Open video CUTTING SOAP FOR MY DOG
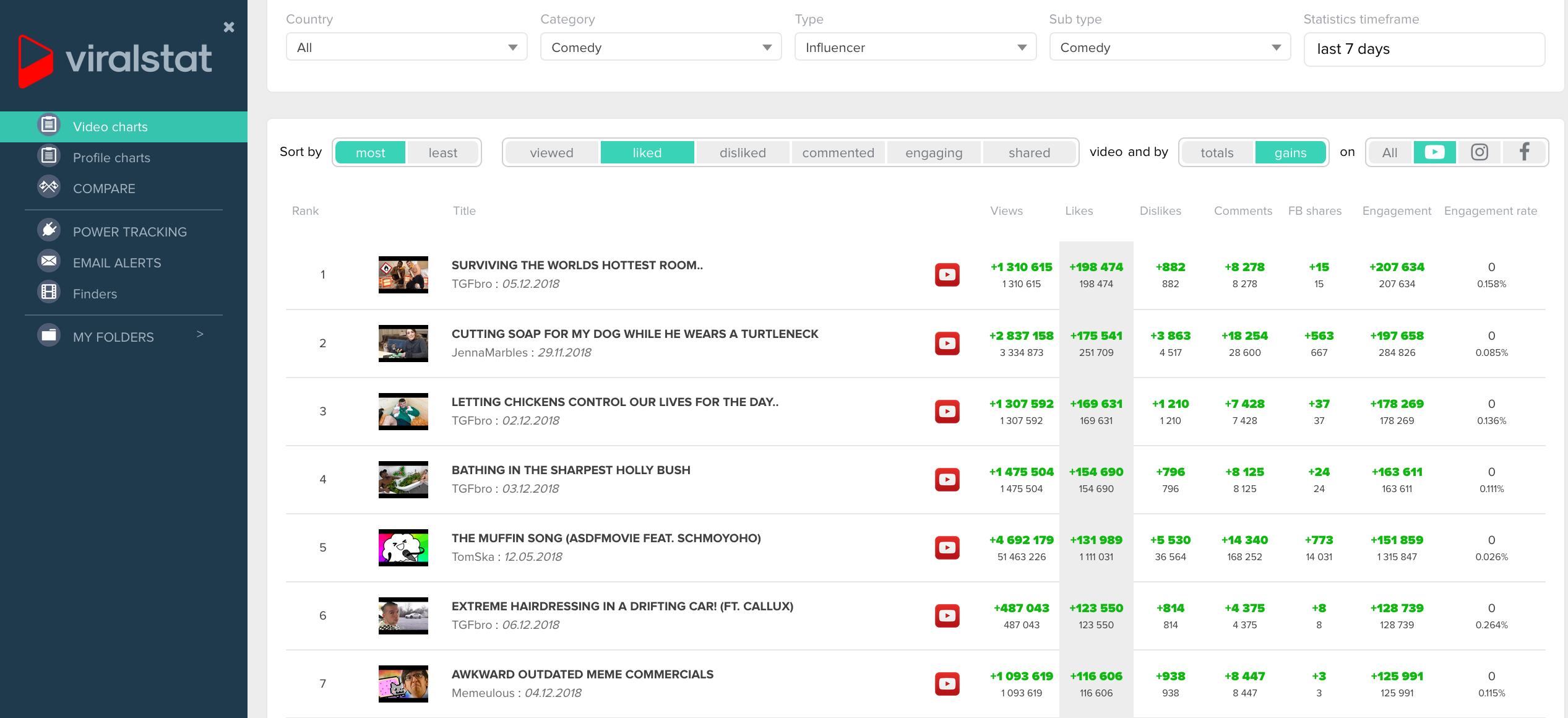The width and height of the screenshot is (1568, 718). 635,334
